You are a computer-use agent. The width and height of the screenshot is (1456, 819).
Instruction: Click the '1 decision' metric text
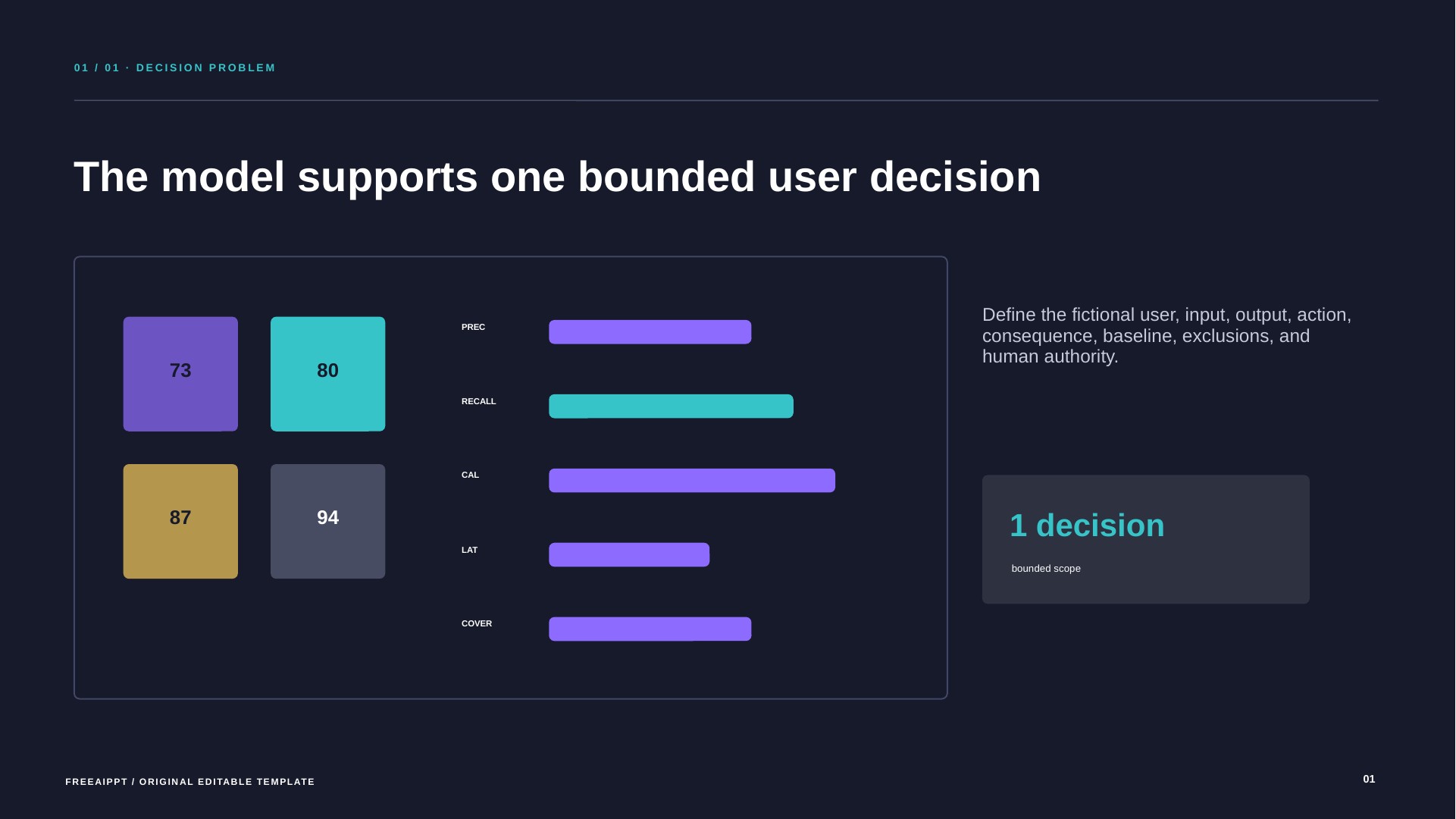coord(1087,526)
